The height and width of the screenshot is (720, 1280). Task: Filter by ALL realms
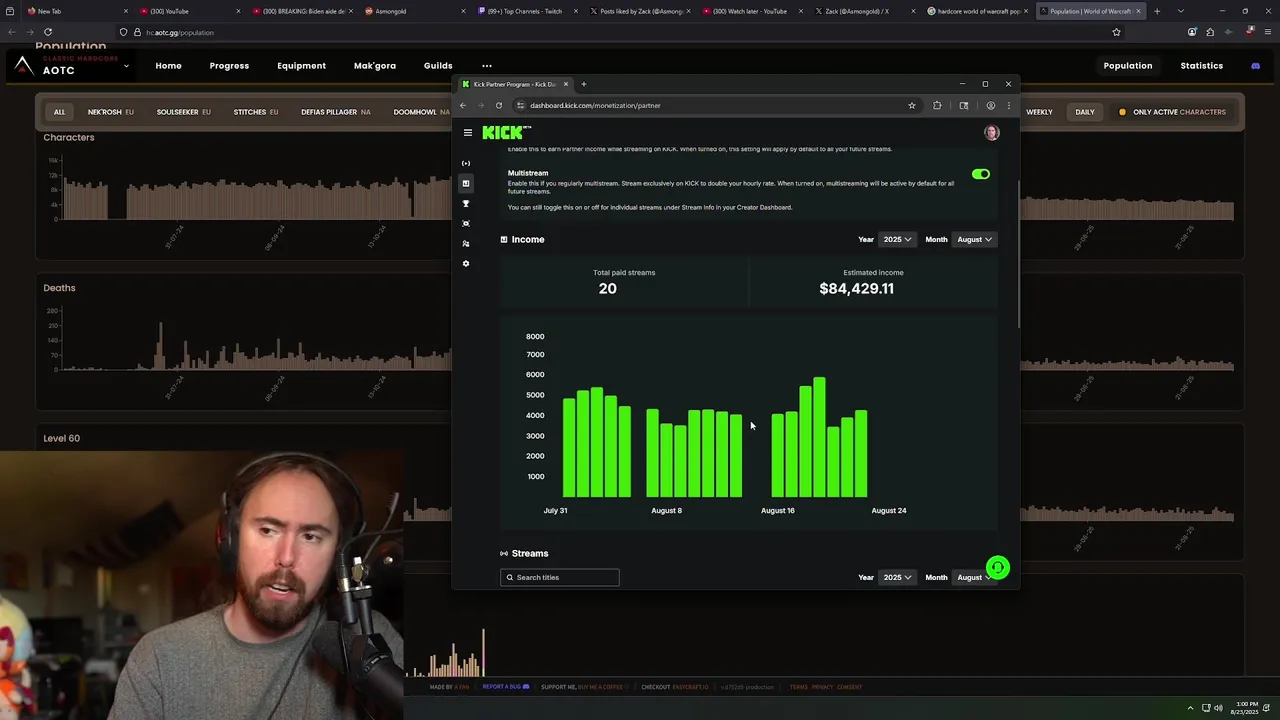[59, 112]
